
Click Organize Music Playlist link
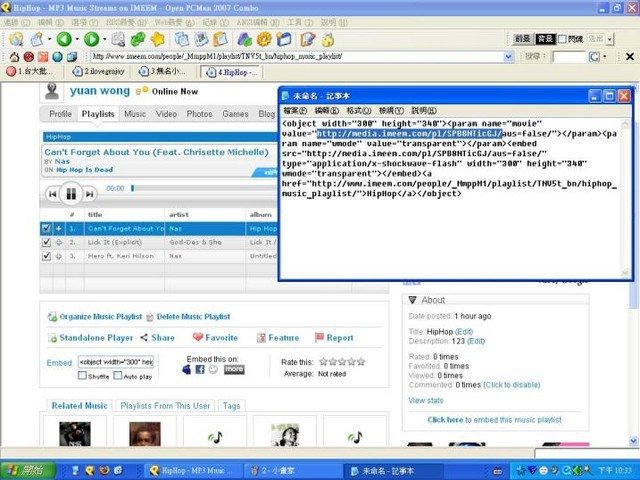click(x=96, y=316)
